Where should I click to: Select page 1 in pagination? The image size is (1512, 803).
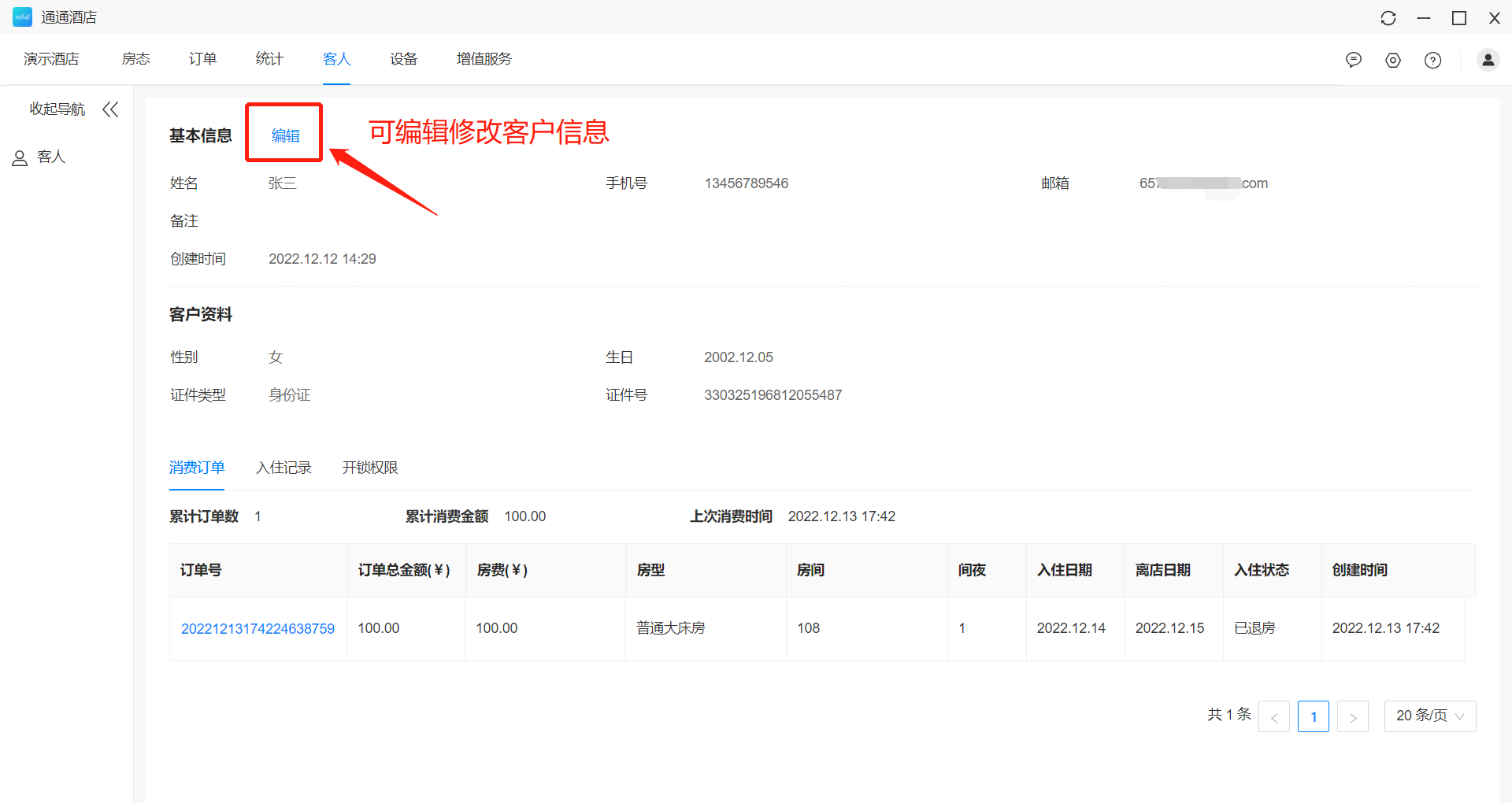(1313, 716)
